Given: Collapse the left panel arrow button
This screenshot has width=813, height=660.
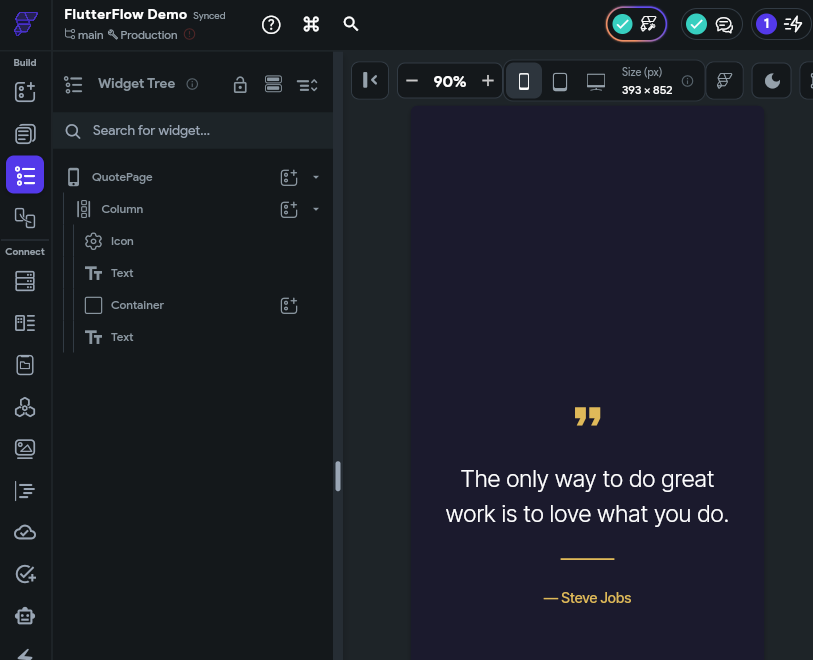Looking at the screenshot, I should pos(370,80).
